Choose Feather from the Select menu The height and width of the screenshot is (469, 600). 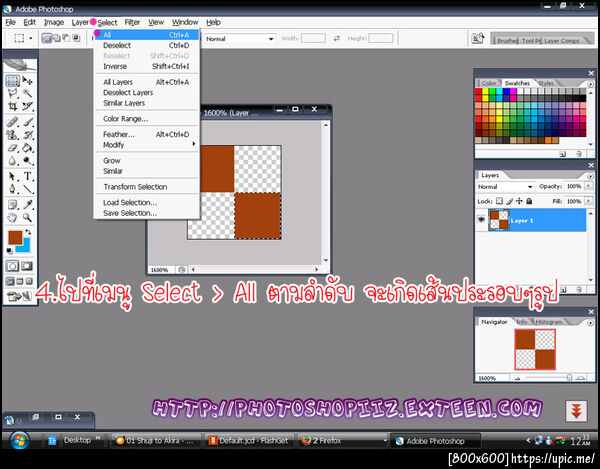[147, 134]
